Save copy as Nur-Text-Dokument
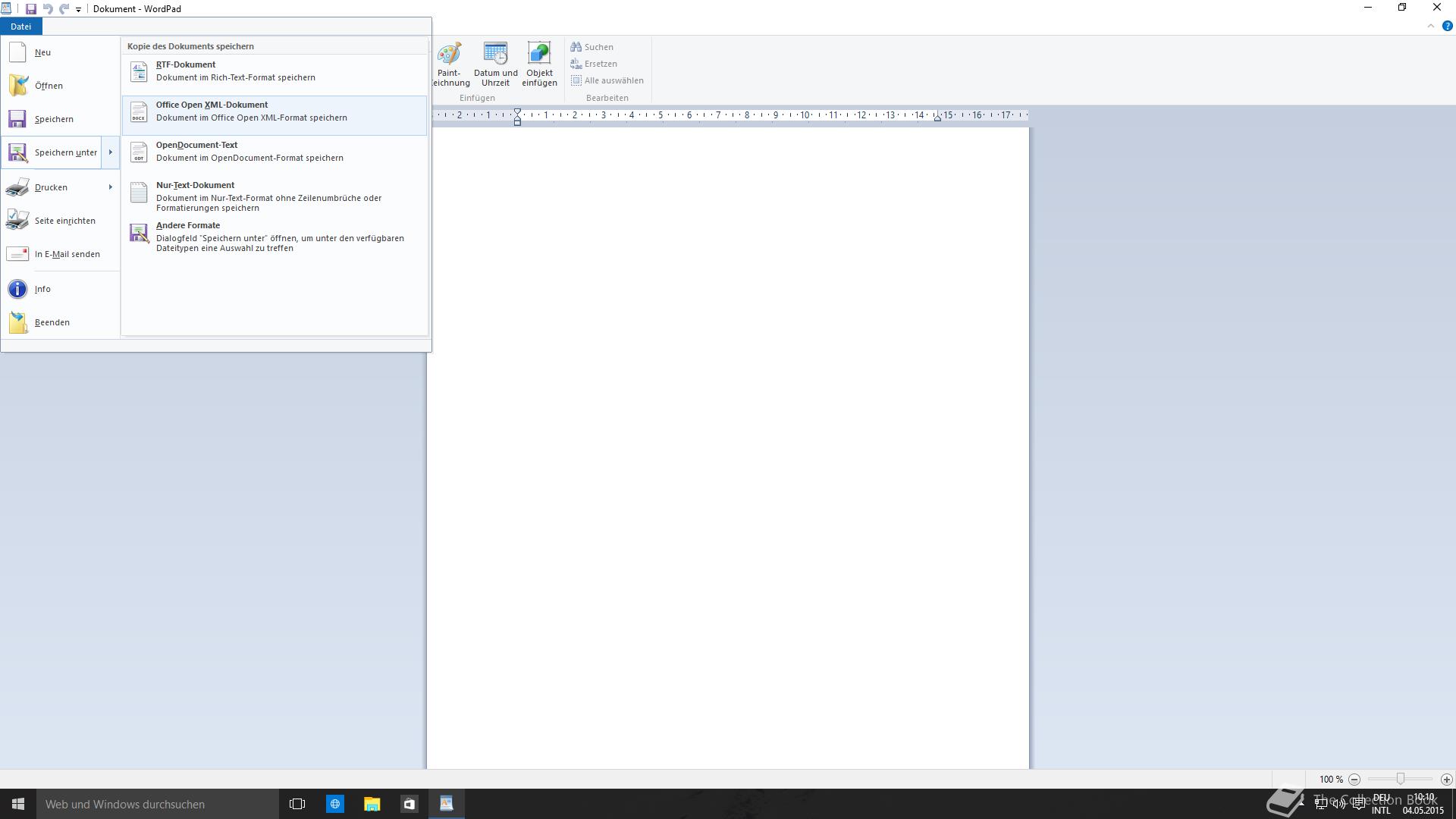Viewport: 1456px width, 819px height. click(275, 196)
